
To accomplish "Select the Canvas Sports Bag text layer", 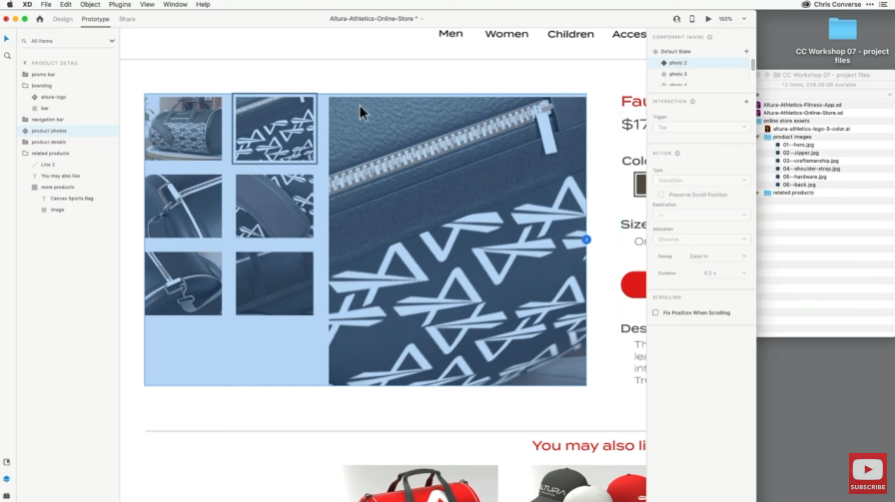I will [71, 199].
